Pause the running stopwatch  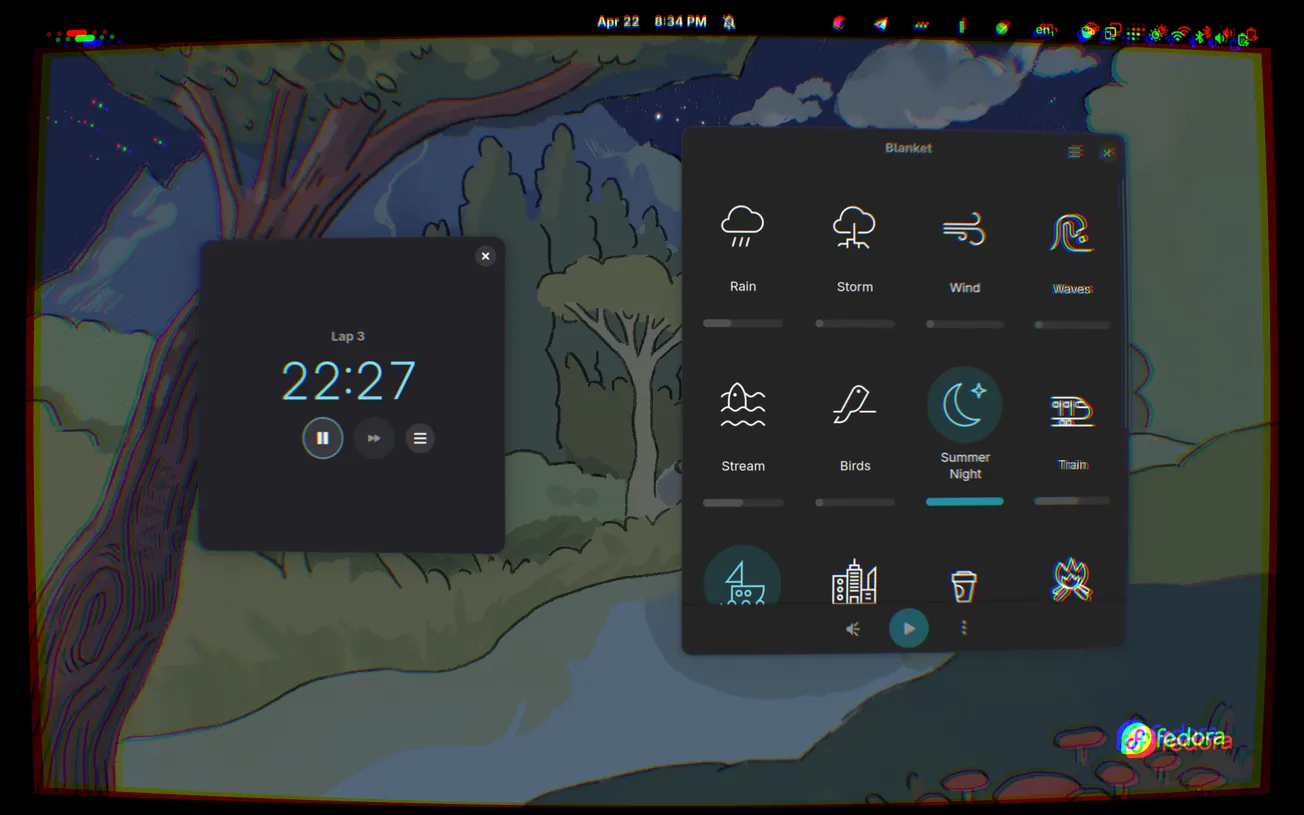coord(322,438)
